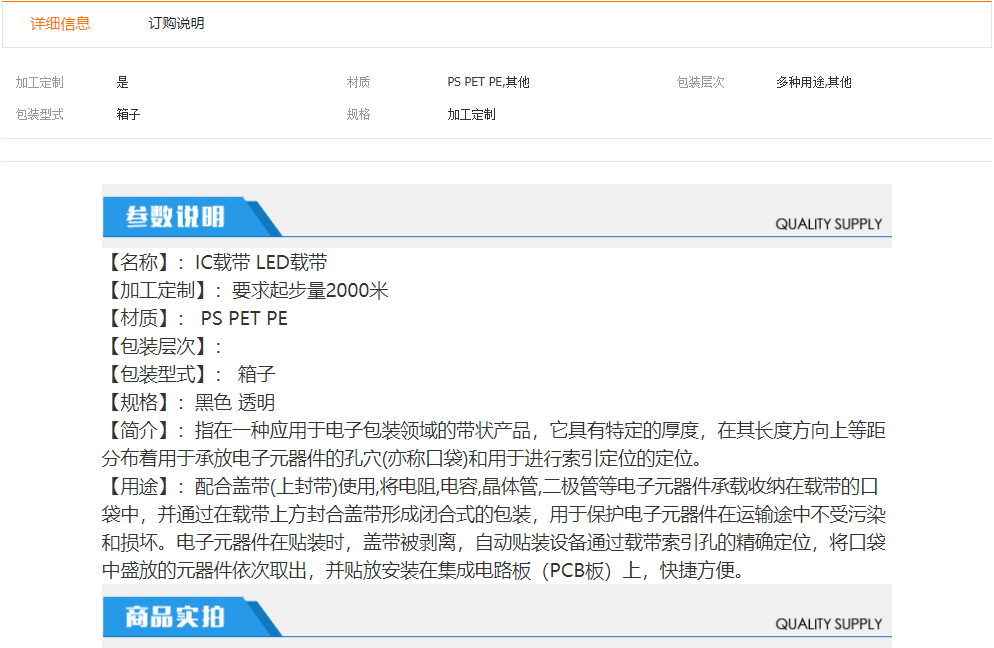Select the 包装层次 value '多种用途,其他'

pos(813,82)
